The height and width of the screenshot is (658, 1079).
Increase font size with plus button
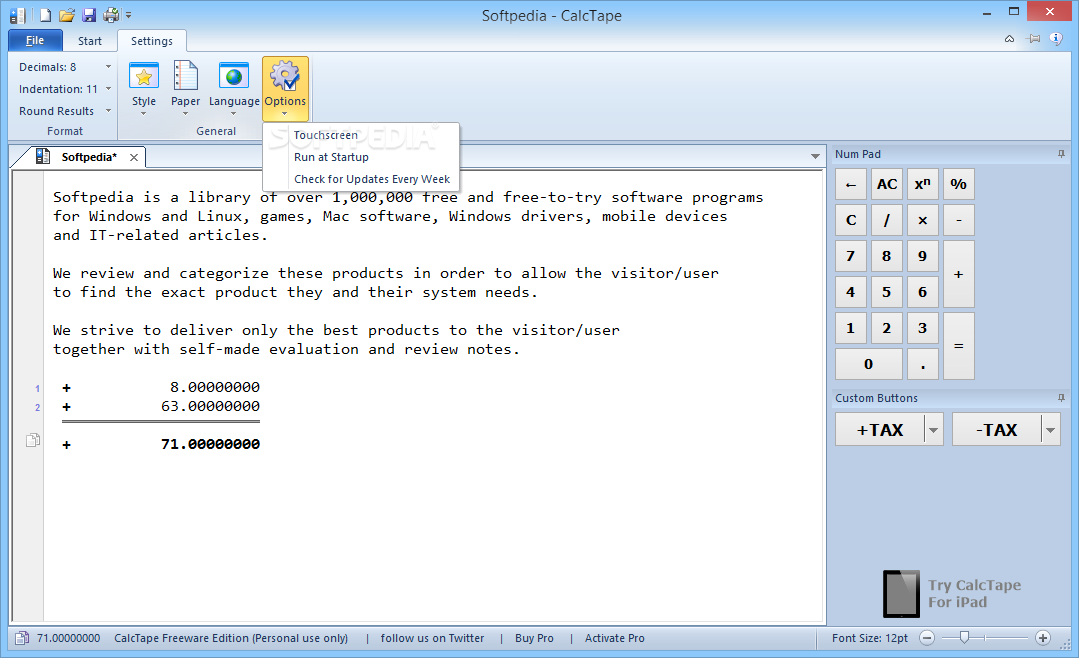point(1043,638)
